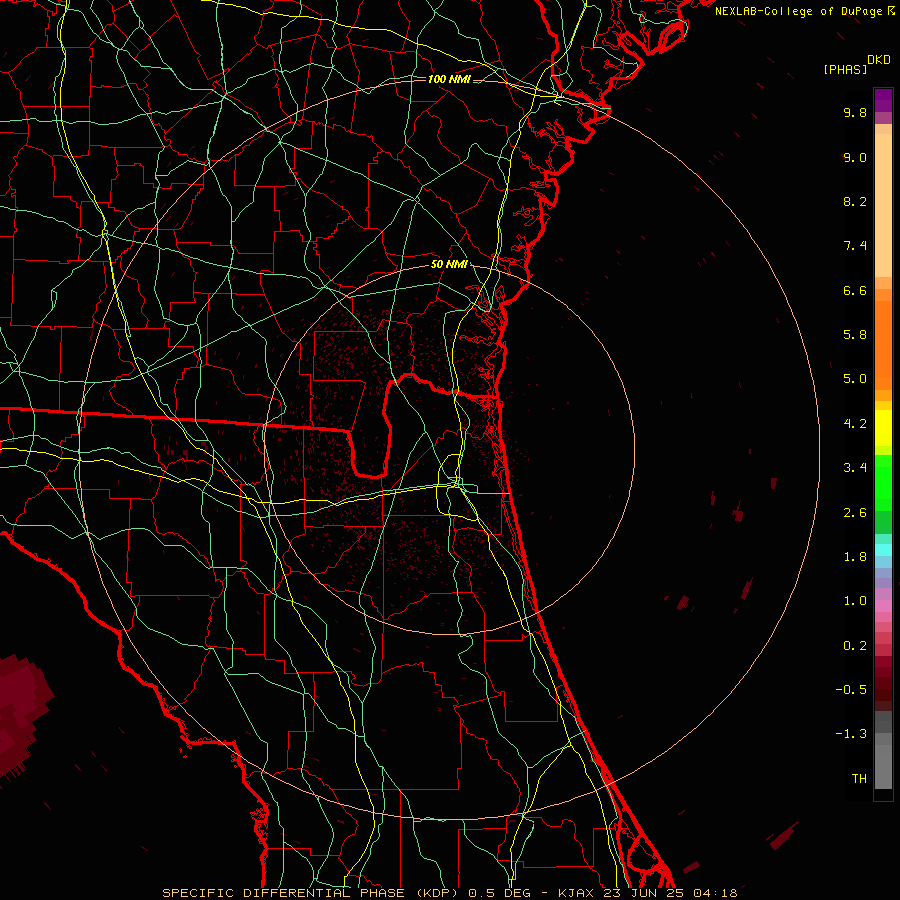Screen dimensions: 900x900
Task: Click the 2.6 value on the color scale
Action: tap(855, 513)
